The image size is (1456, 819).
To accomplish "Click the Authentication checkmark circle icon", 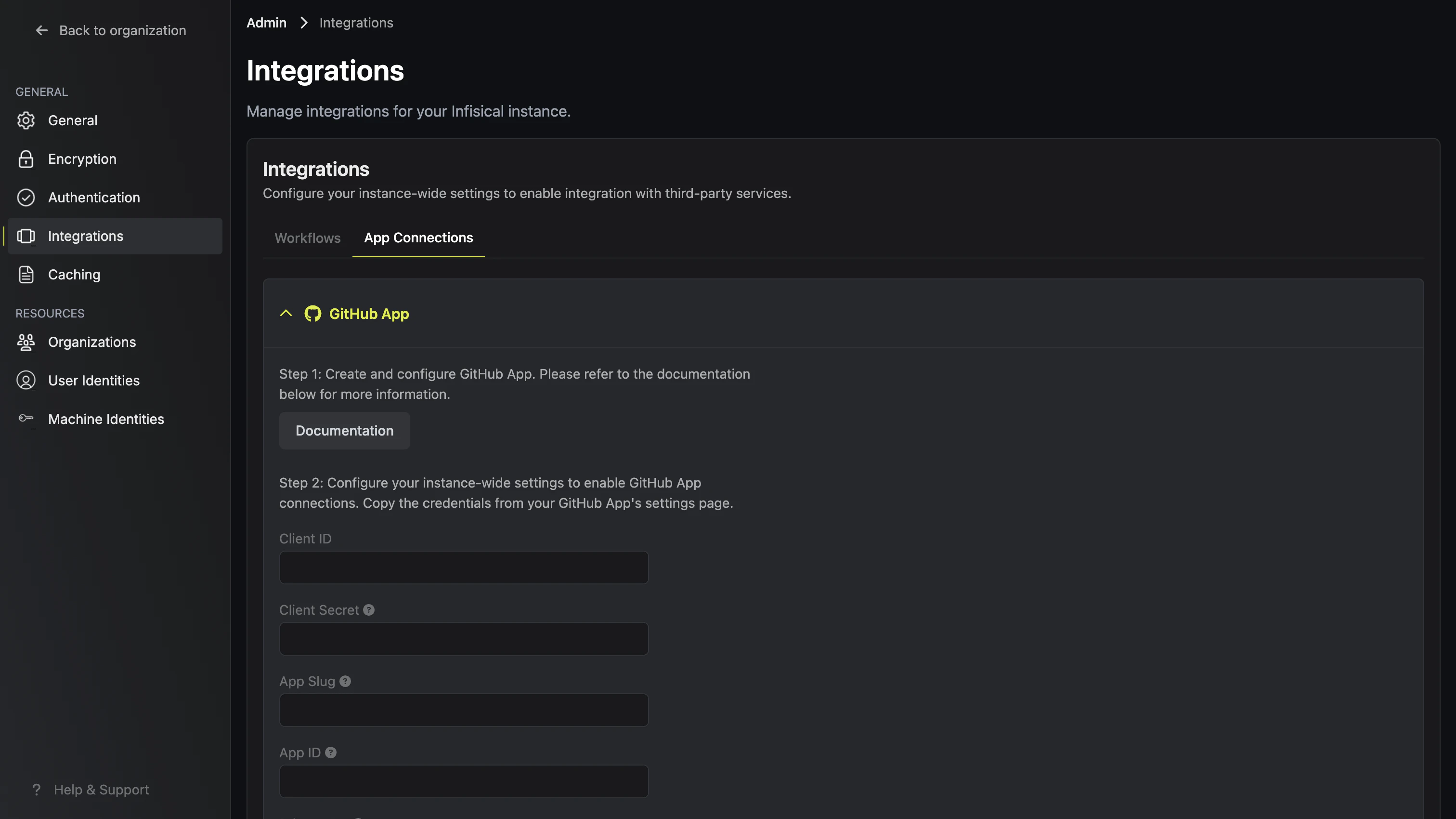I will tap(26, 198).
